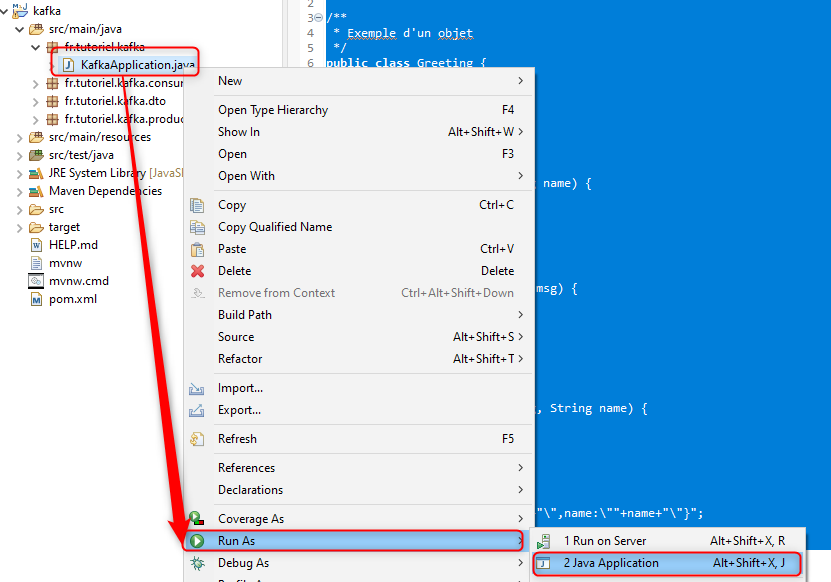The width and height of the screenshot is (831, 582).
Task: Expand the src/main/resources folder
Action: [x=21, y=137]
